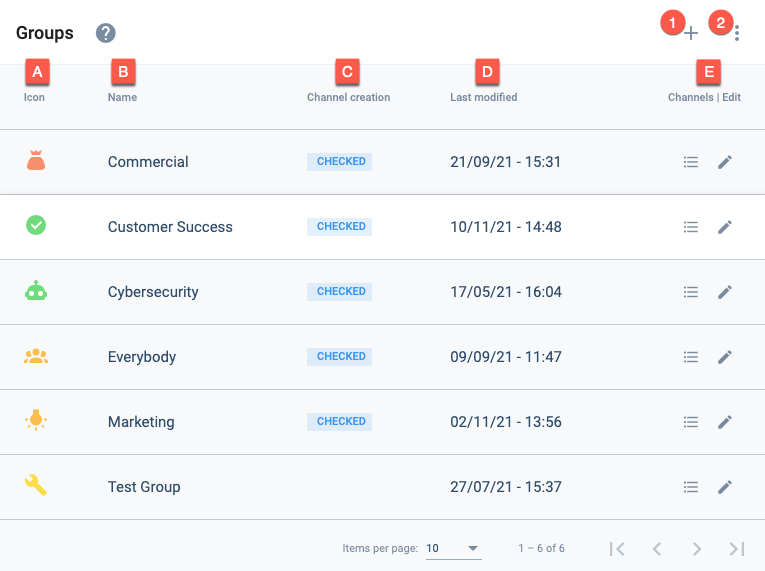The width and height of the screenshot is (765, 571).
Task: Click the Commercial group money bag icon
Action: tap(36, 161)
